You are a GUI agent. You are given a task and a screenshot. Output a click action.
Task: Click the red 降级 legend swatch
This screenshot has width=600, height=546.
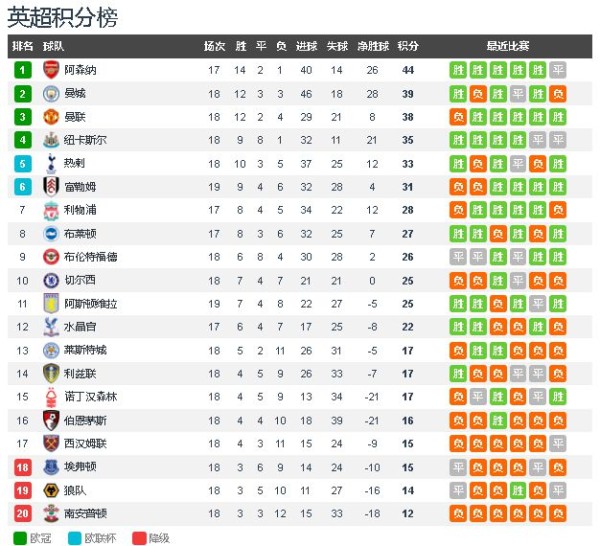(x=139, y=538)
